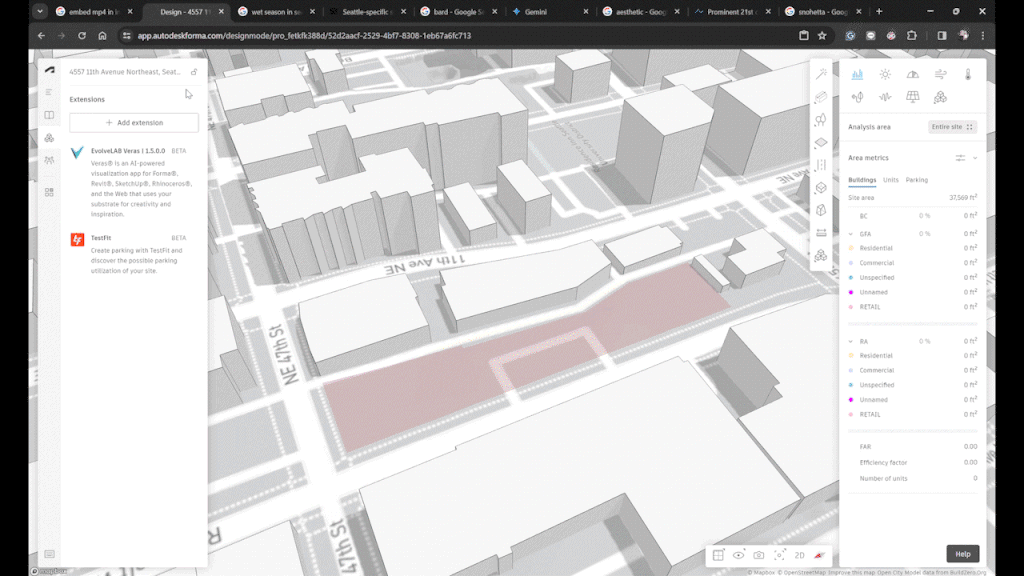Viewport: 1024px width, 576px height.
Task: Open the Microclimate thermometer analysis
Action: click(968, 74)
